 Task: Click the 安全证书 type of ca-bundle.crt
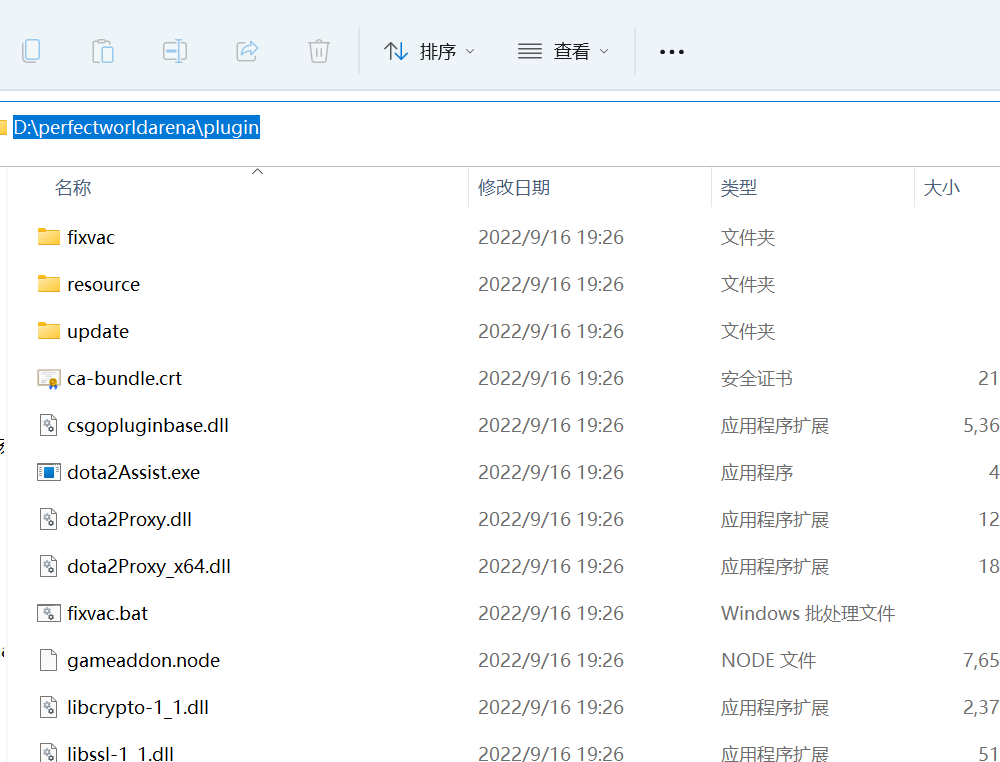pyautogui.click(x=756, y=379)
